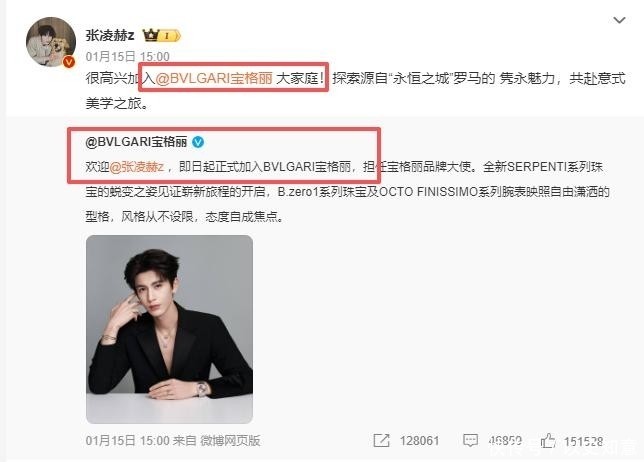Image resolution: width=644 pixels, height=462 pixels.
Task: Follow the @BVLGARI宝格丽 mention in post text
Action: click(214, 78)
